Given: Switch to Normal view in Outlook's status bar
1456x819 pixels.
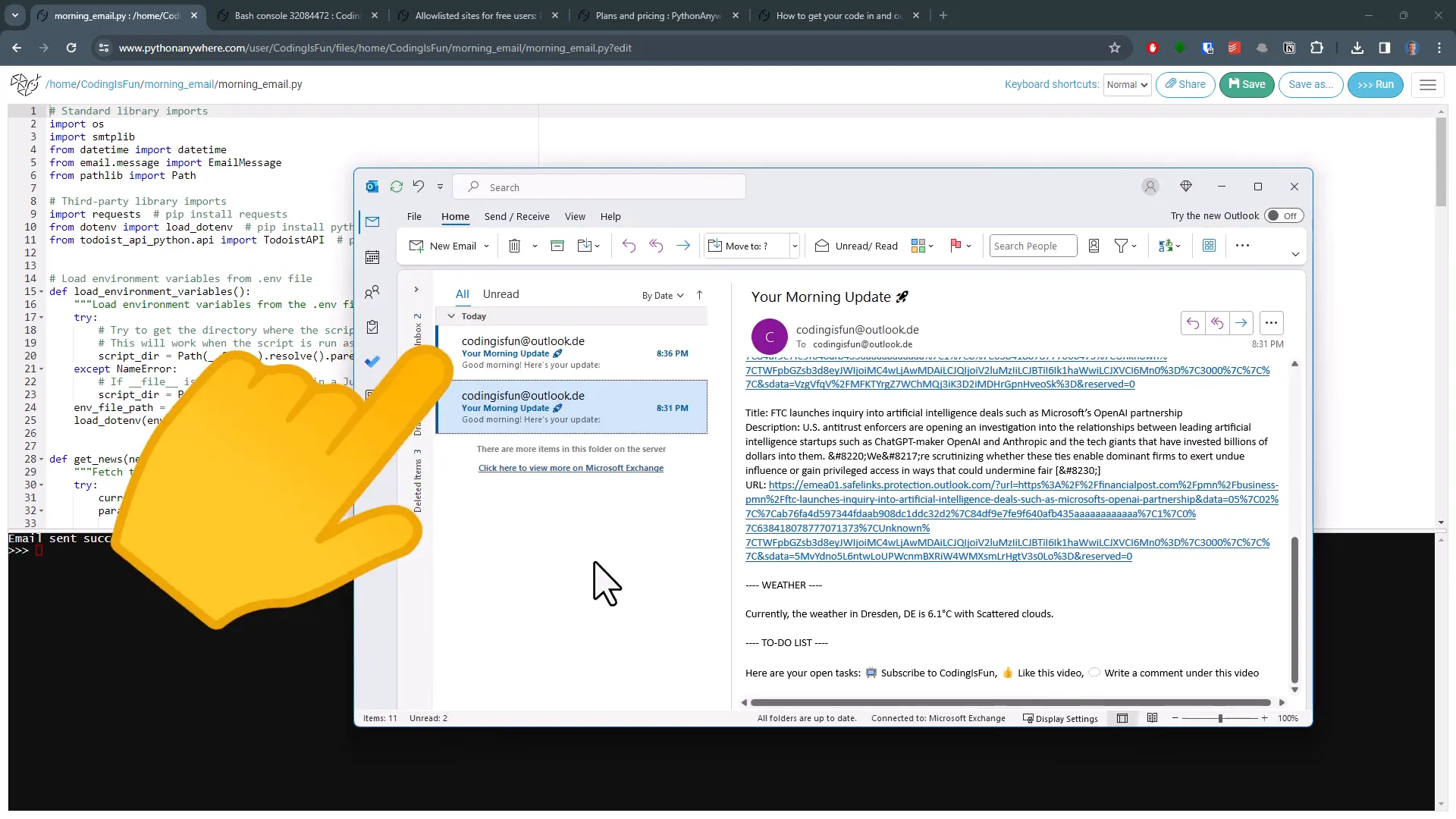Looking at the screenshot, I should (1122, 718).
